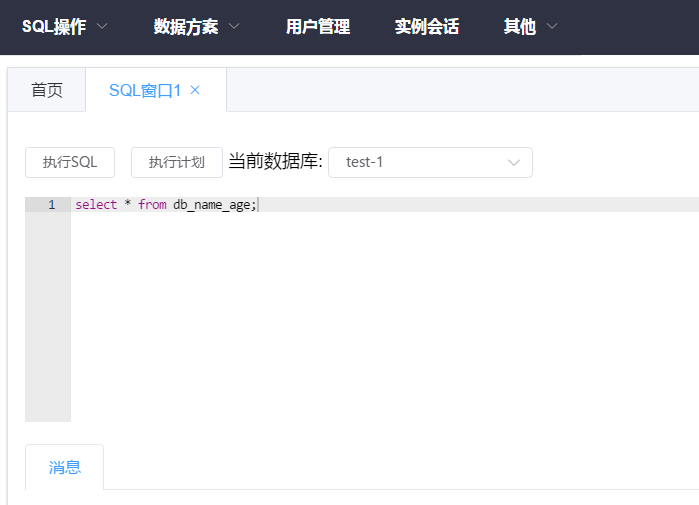Click the 执行SQL button
This screenshot has width=699, height=505.
70,162
